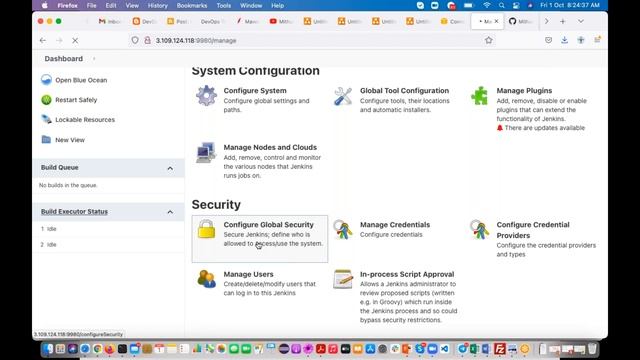Click In-process Script Approval notepad icon
Viewport: 640px width, 360px height.
point(342,279)
